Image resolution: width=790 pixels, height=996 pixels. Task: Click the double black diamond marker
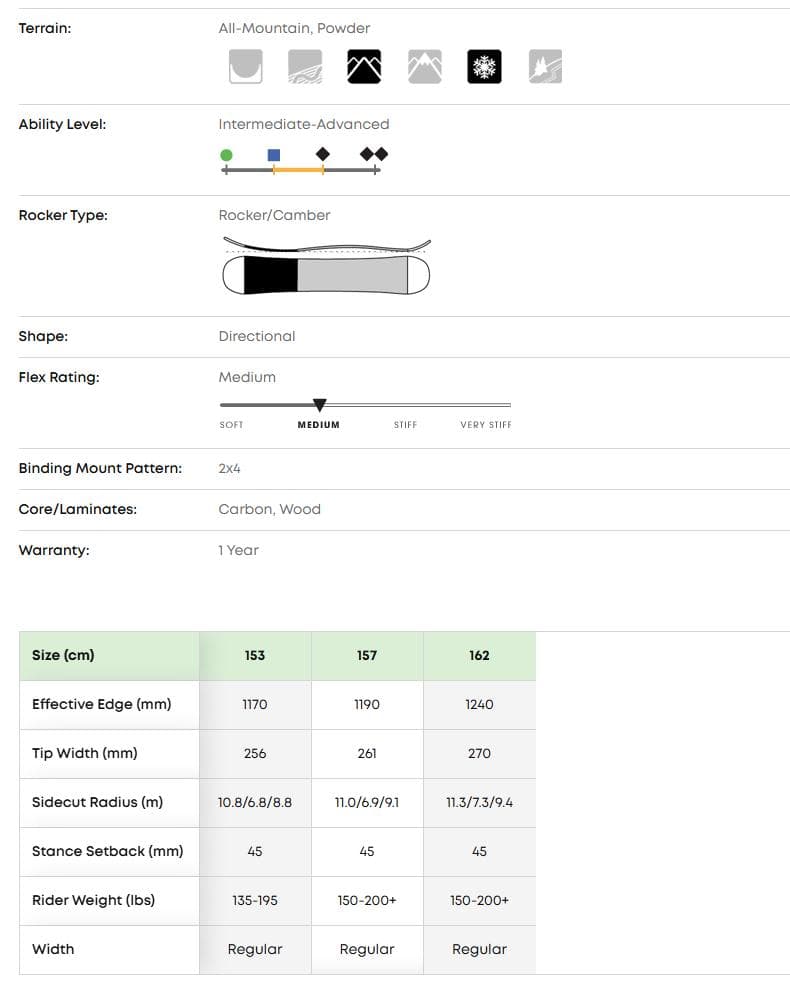[374, 154]
